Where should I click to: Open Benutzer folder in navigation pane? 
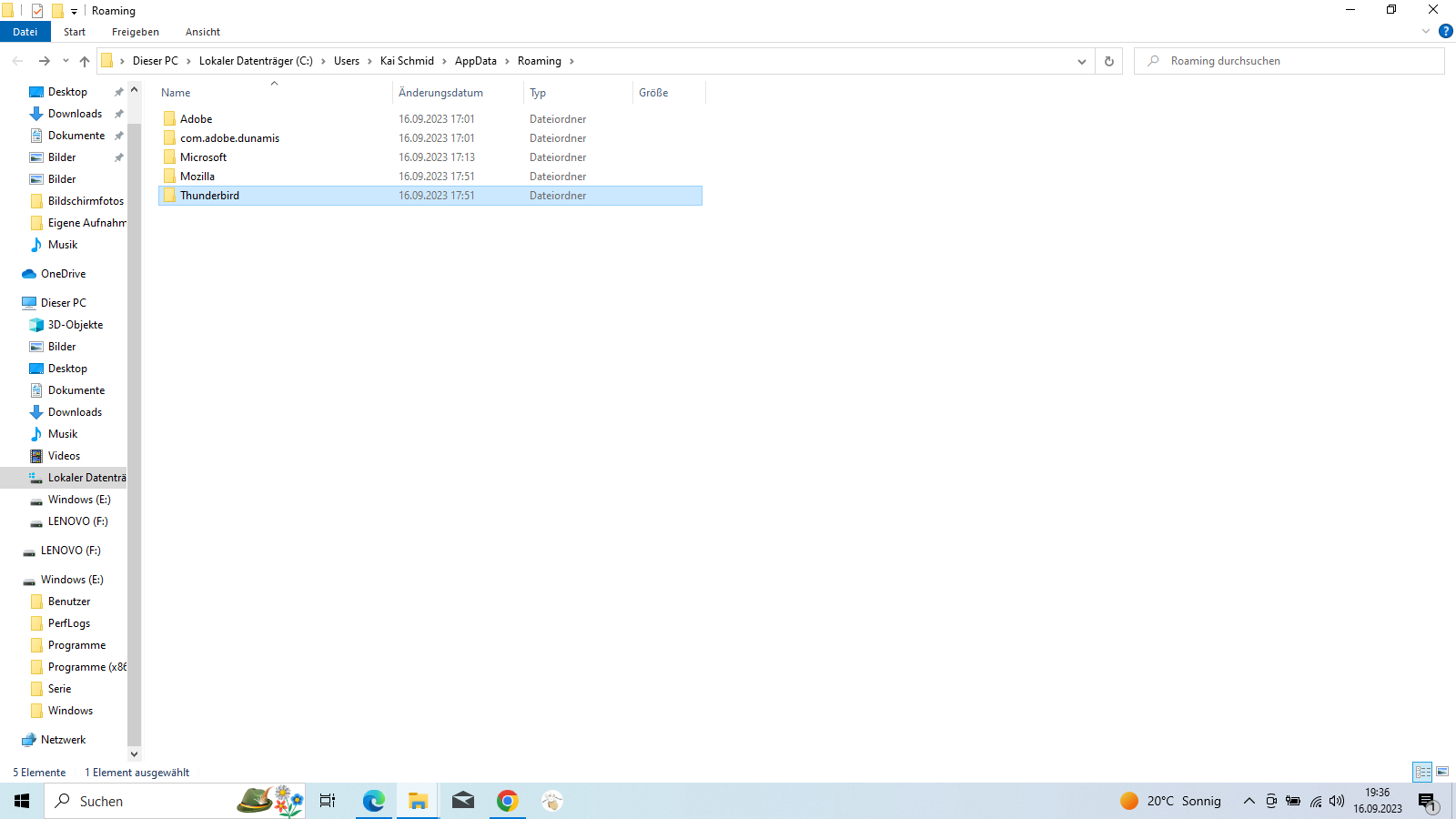pos(68,602)
